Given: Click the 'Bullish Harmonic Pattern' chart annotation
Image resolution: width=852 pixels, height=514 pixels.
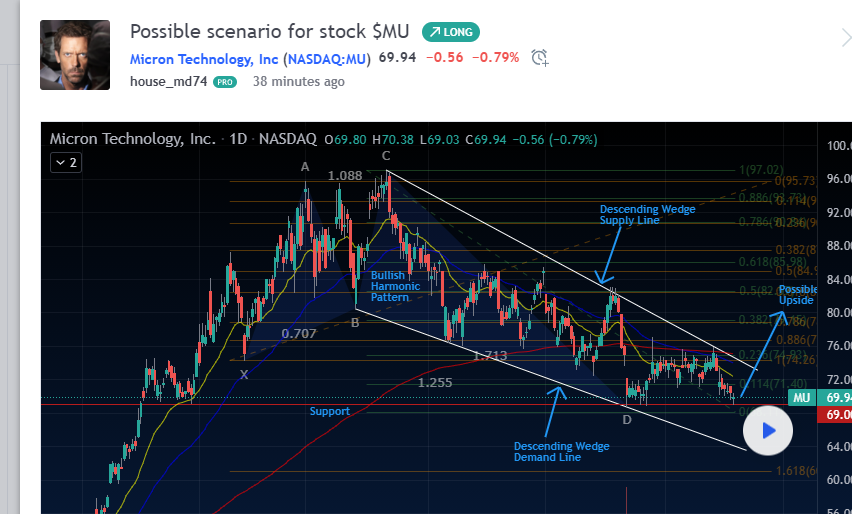Looking at the screenshot, I should [395, 286].
